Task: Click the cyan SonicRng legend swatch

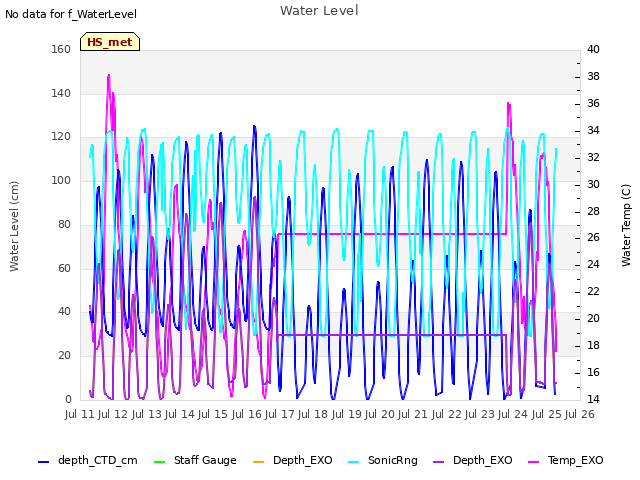Action: coord(354,462)
